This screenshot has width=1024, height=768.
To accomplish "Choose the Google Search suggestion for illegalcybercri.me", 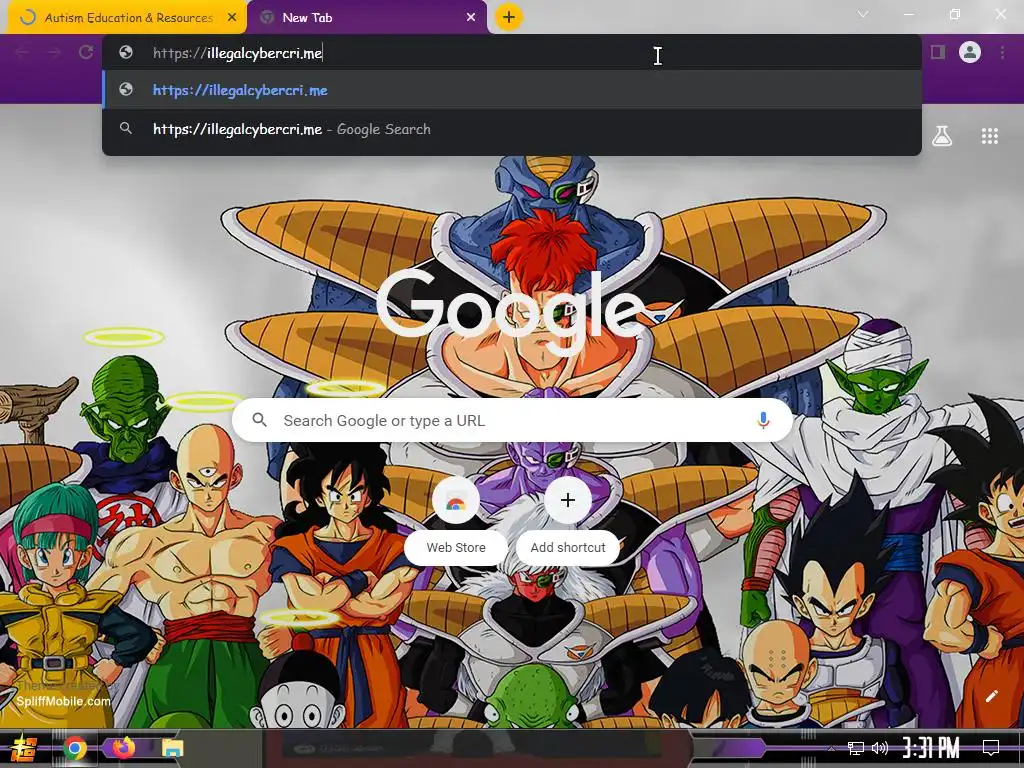I will coord(512,129).
